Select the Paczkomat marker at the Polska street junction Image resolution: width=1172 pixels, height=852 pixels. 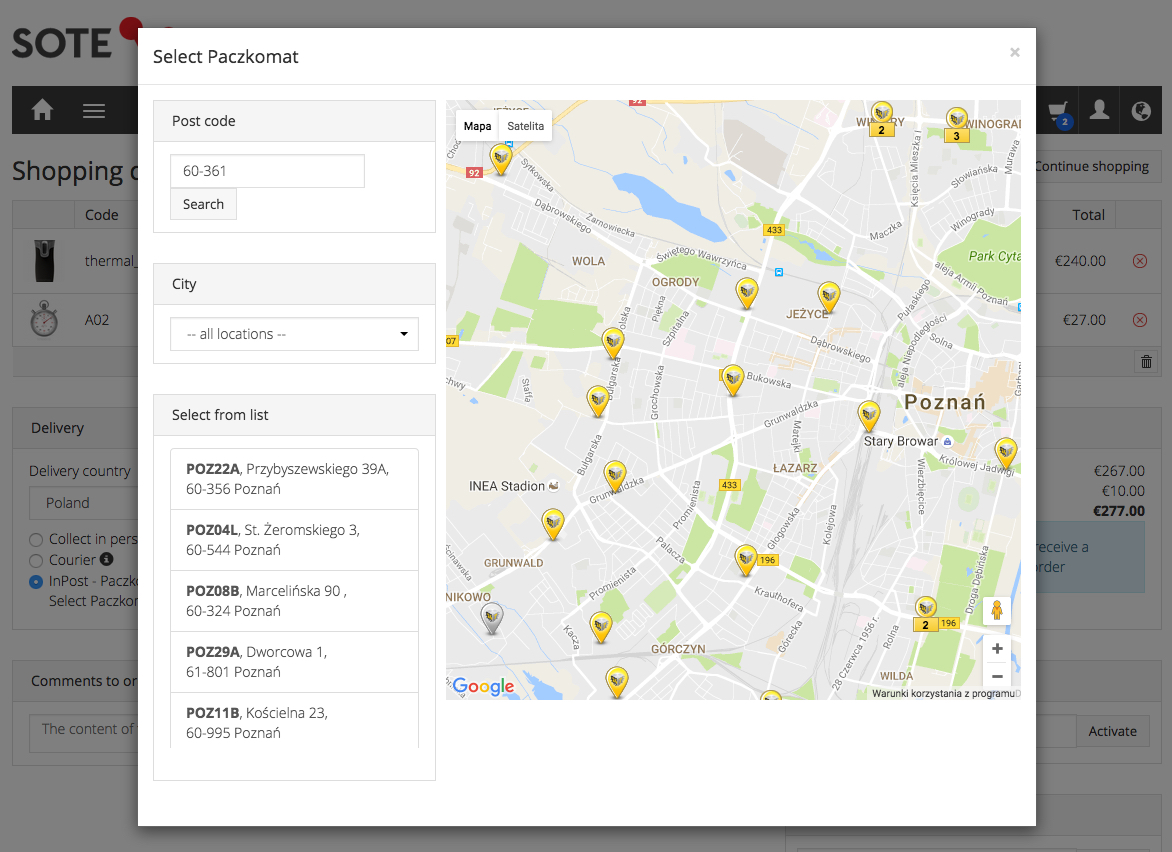613,344
